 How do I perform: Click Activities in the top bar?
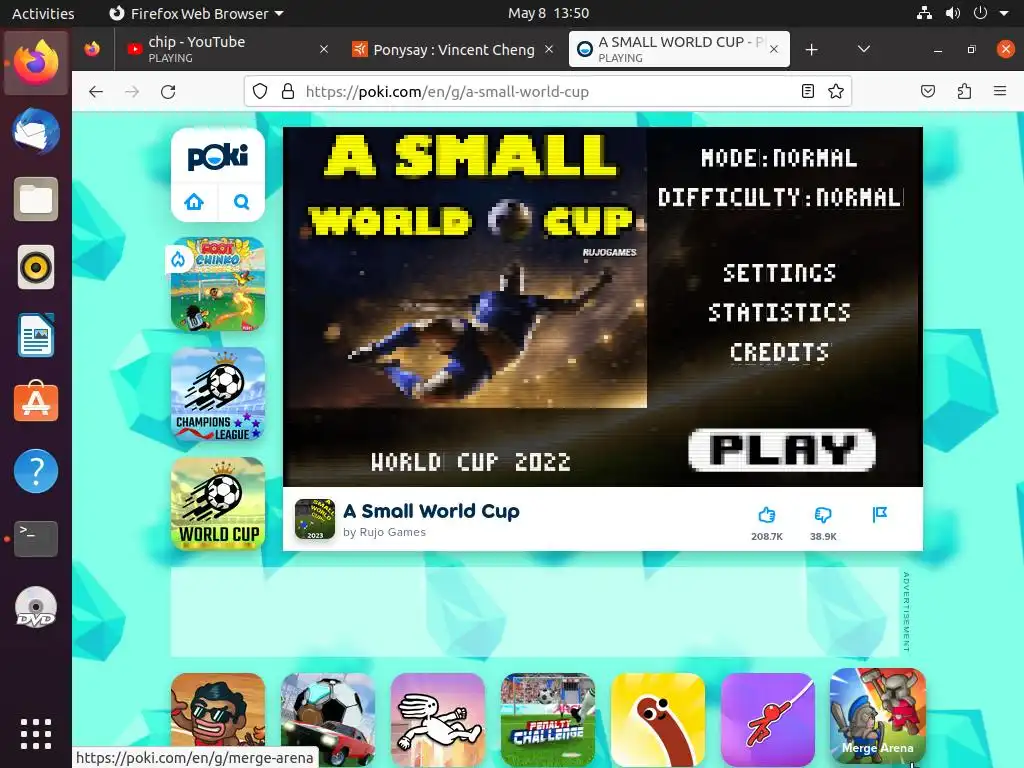(43, 13)
